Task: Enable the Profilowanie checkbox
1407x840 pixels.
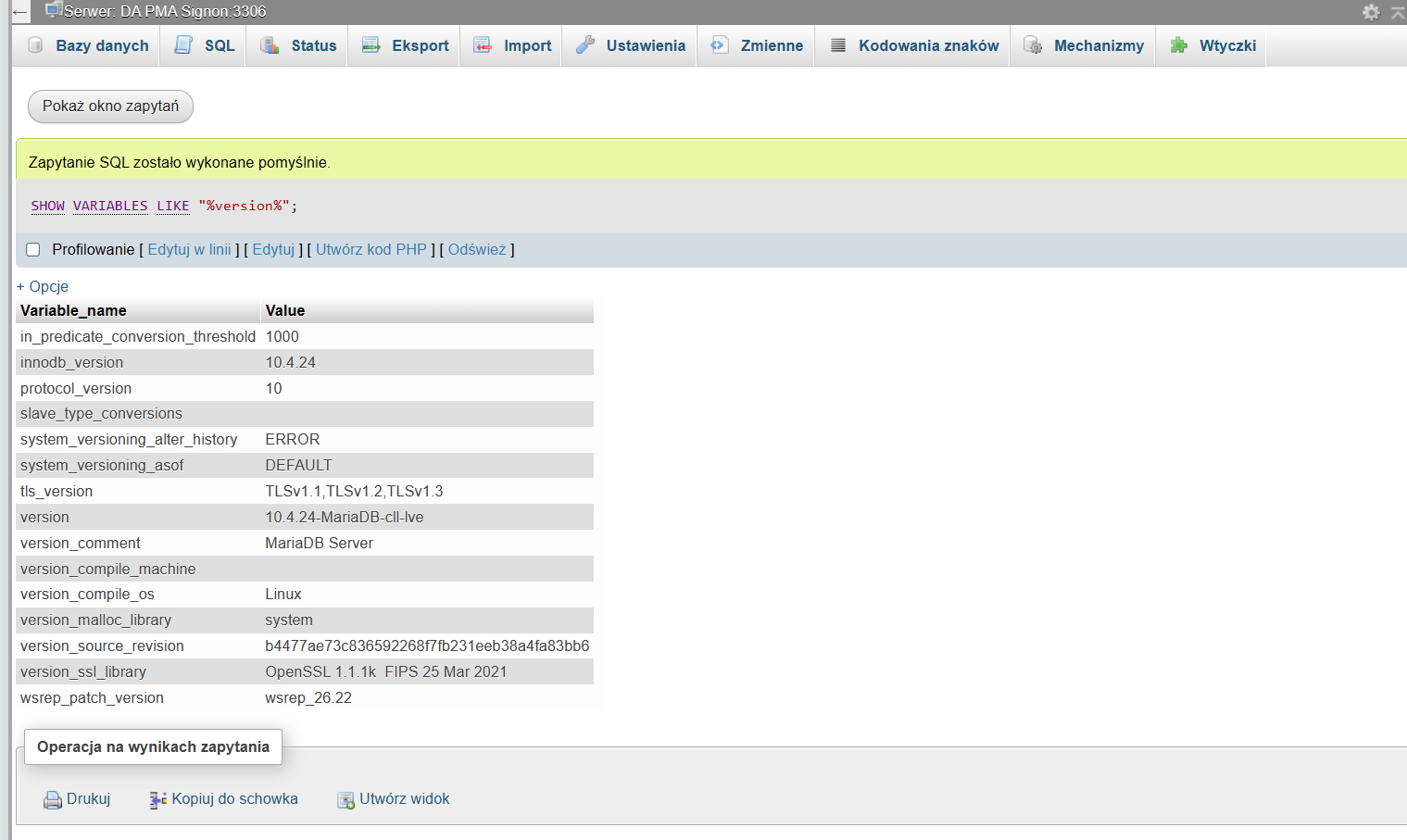Action: coord(33,250)
